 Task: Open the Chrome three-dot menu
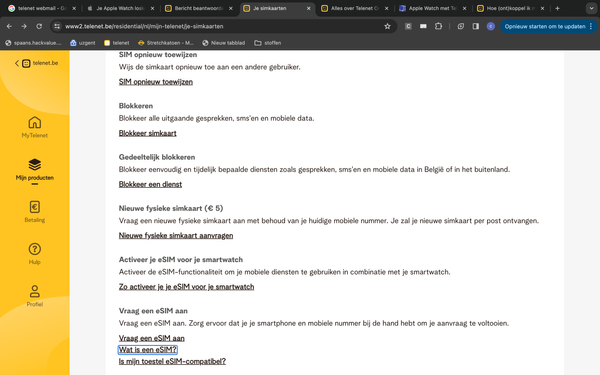pyautogui.click(x=591, y=26)
